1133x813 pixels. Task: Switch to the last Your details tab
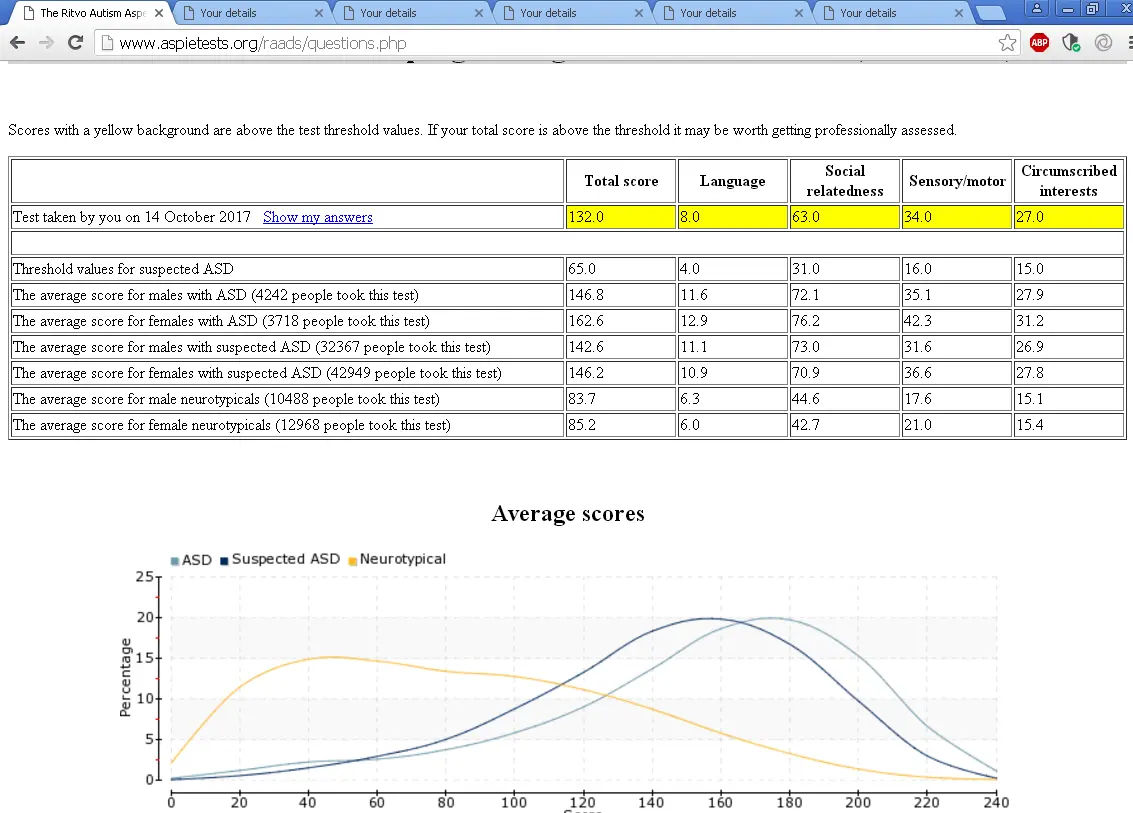pyautogui.click(x=893, y=13)
